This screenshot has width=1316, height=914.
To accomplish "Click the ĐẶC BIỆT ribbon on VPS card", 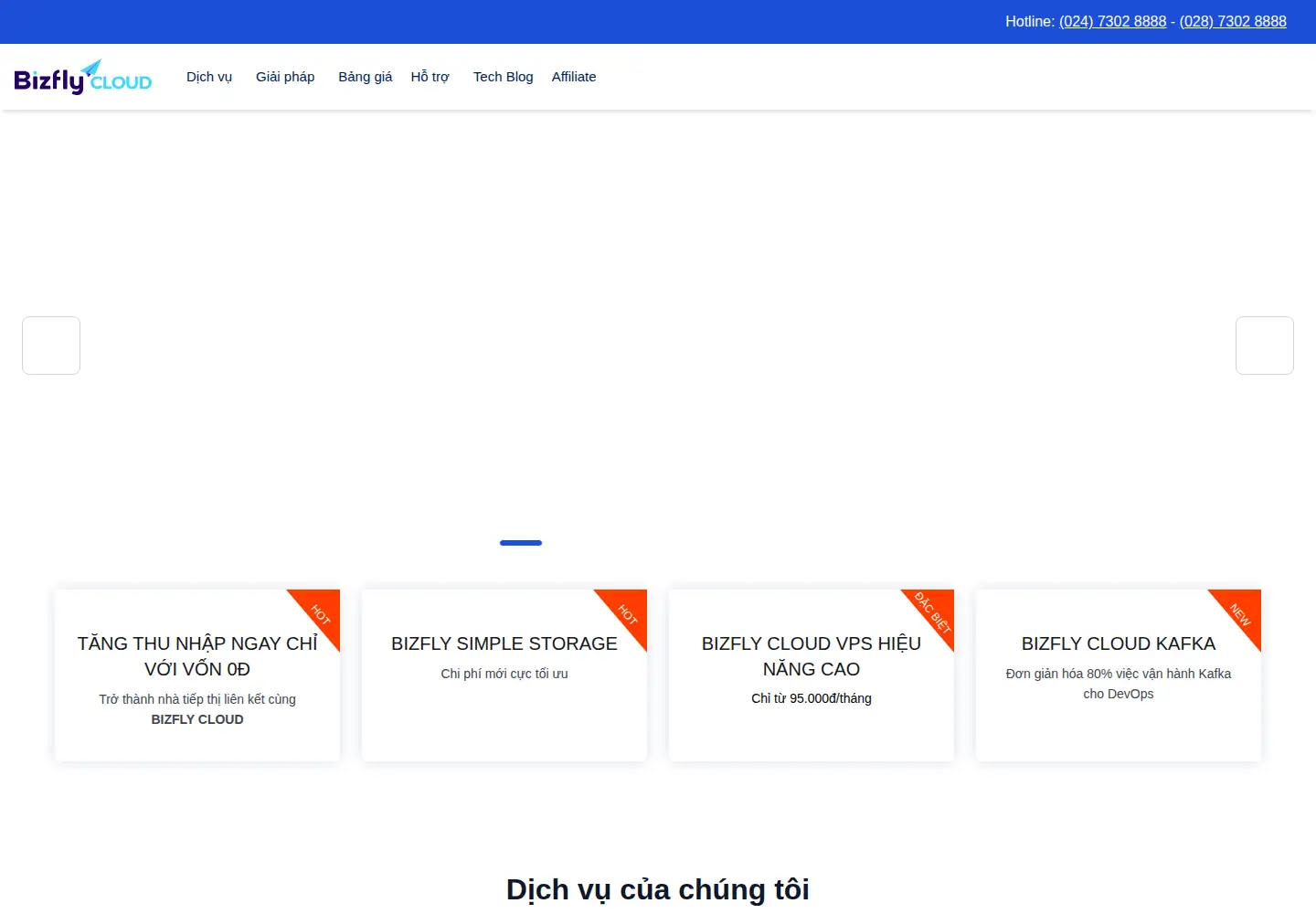I will 933,612.
